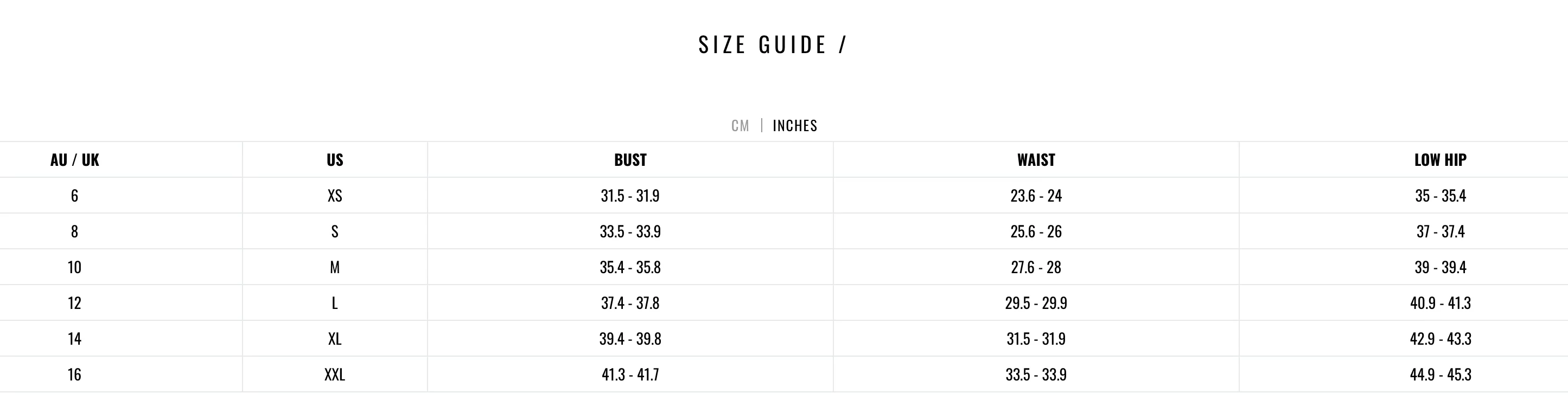Viewport: 1568px width, 400px height.
Task: Click the BUST column header
Action: [630, 160]
